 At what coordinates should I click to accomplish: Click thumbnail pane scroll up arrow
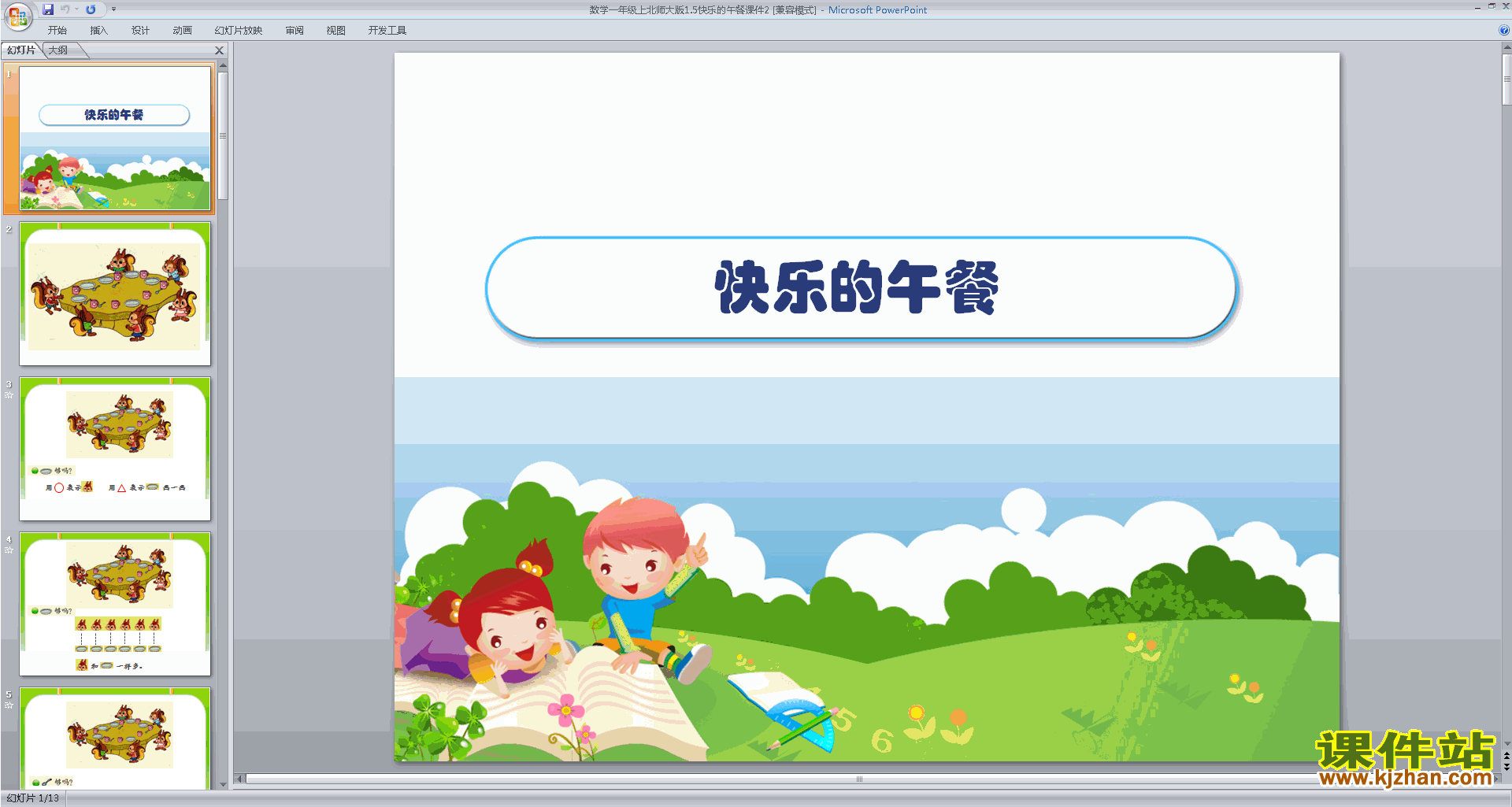[x=223, y=66]
